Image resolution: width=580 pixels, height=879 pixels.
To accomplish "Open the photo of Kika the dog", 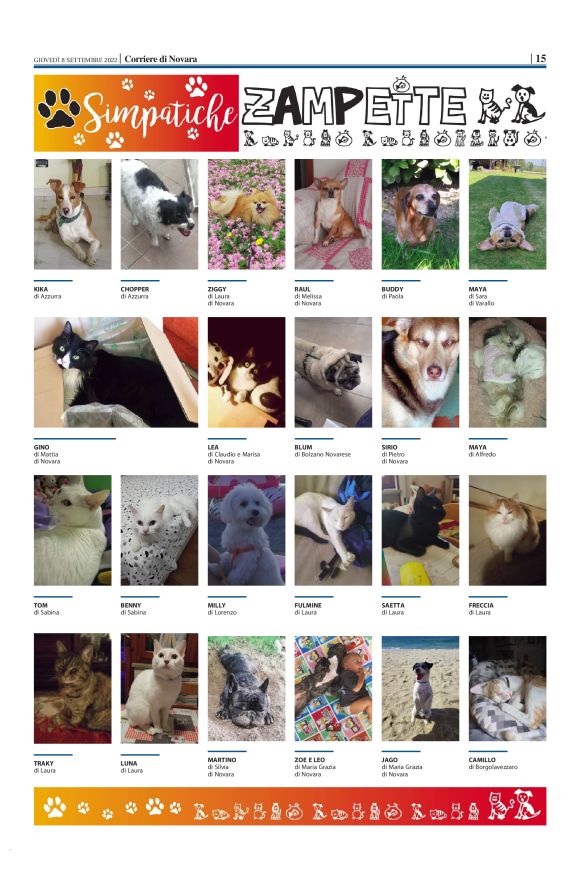I will tap(72, 214).
